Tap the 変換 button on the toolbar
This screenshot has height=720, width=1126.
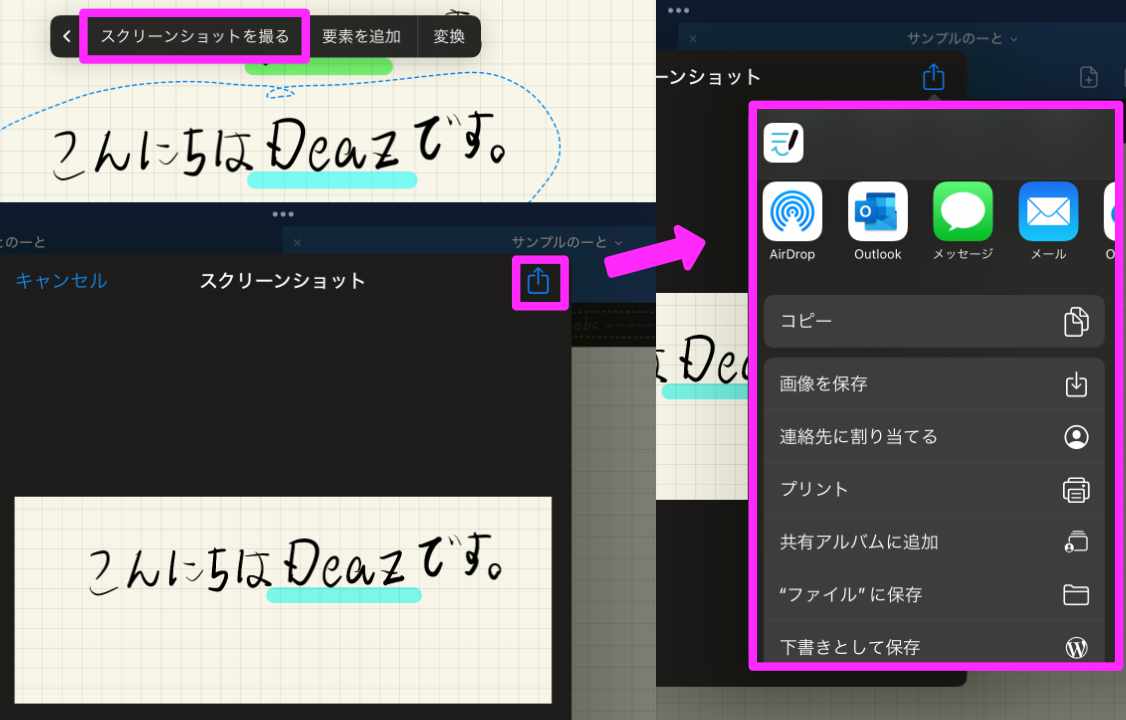click(449, 35)
